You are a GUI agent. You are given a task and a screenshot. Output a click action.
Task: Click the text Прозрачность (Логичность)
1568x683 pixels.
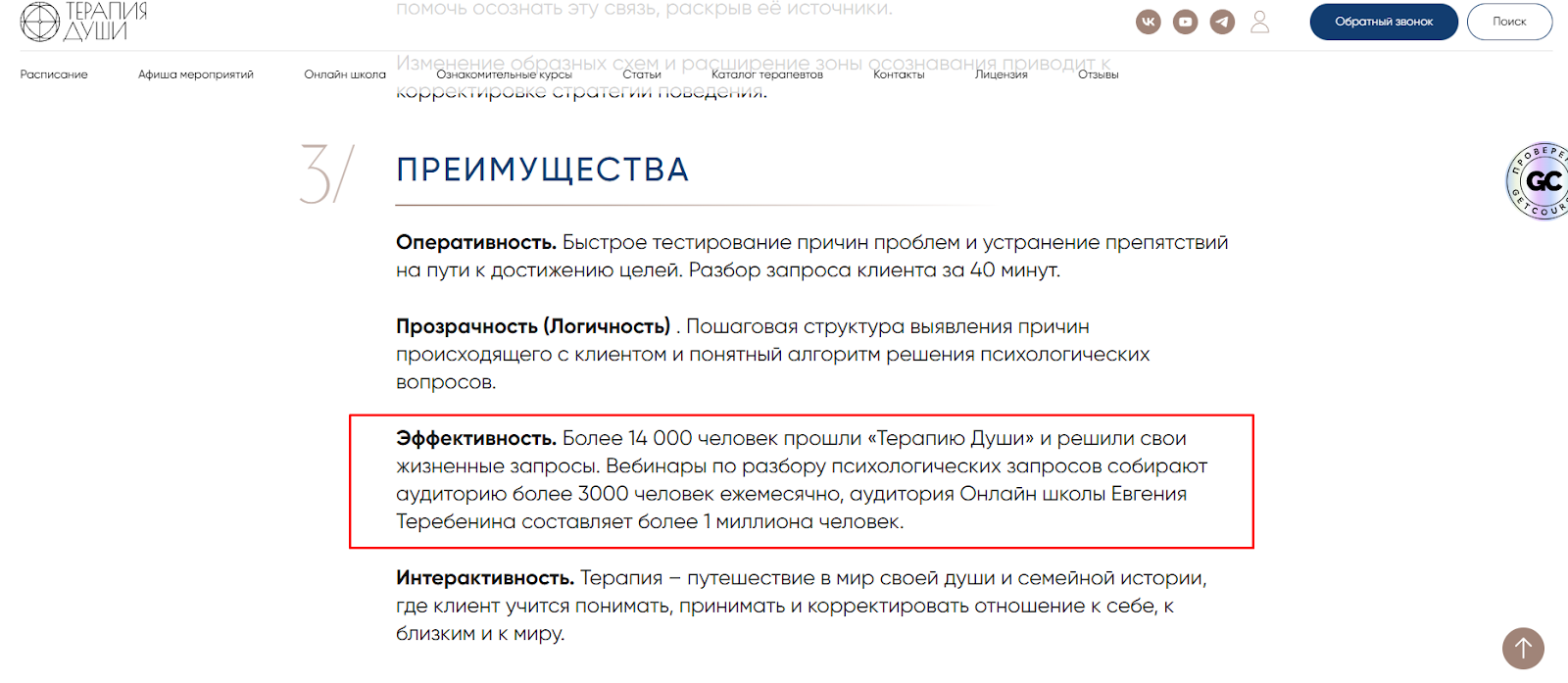[x=533, y=326]
